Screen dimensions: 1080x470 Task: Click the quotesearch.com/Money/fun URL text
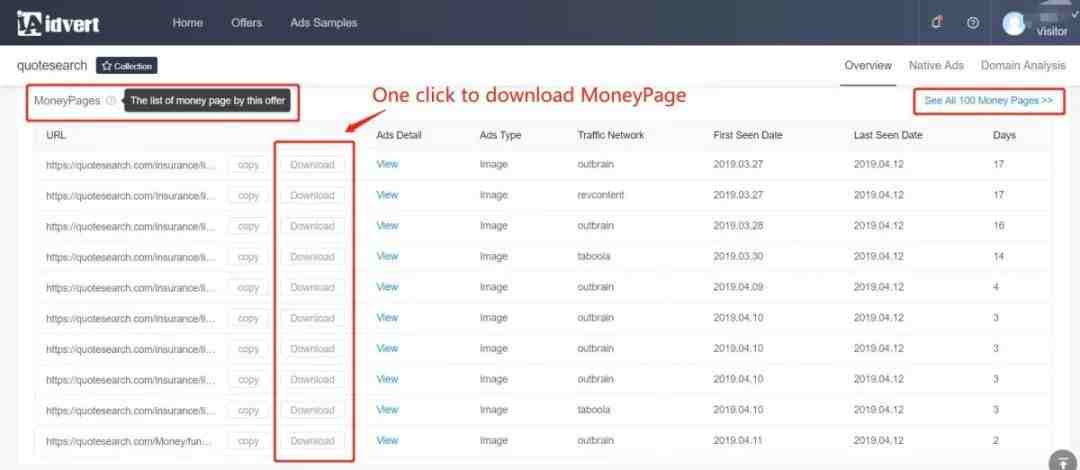[x=130, y=441]
